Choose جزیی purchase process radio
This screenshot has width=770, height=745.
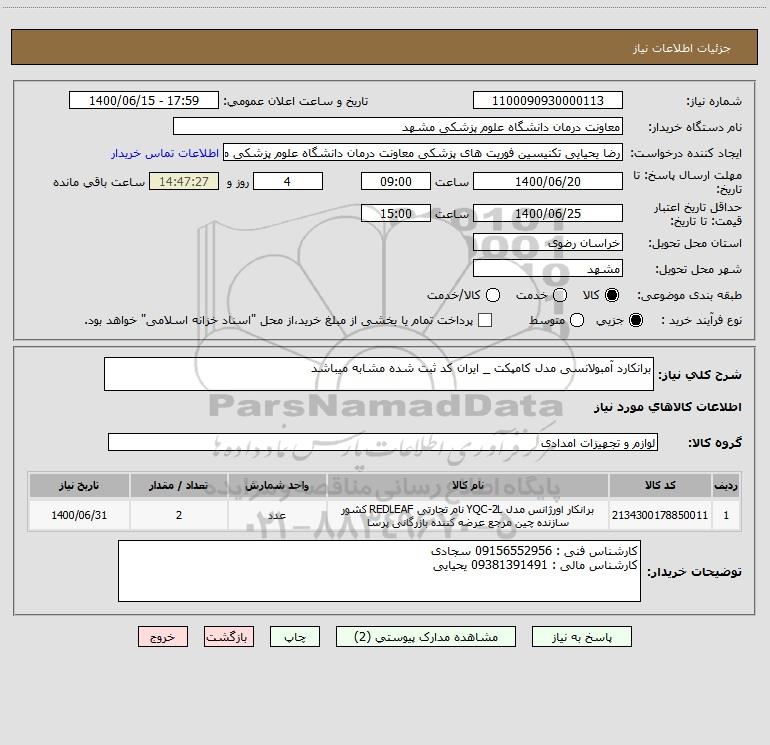[x=635, y=320]
